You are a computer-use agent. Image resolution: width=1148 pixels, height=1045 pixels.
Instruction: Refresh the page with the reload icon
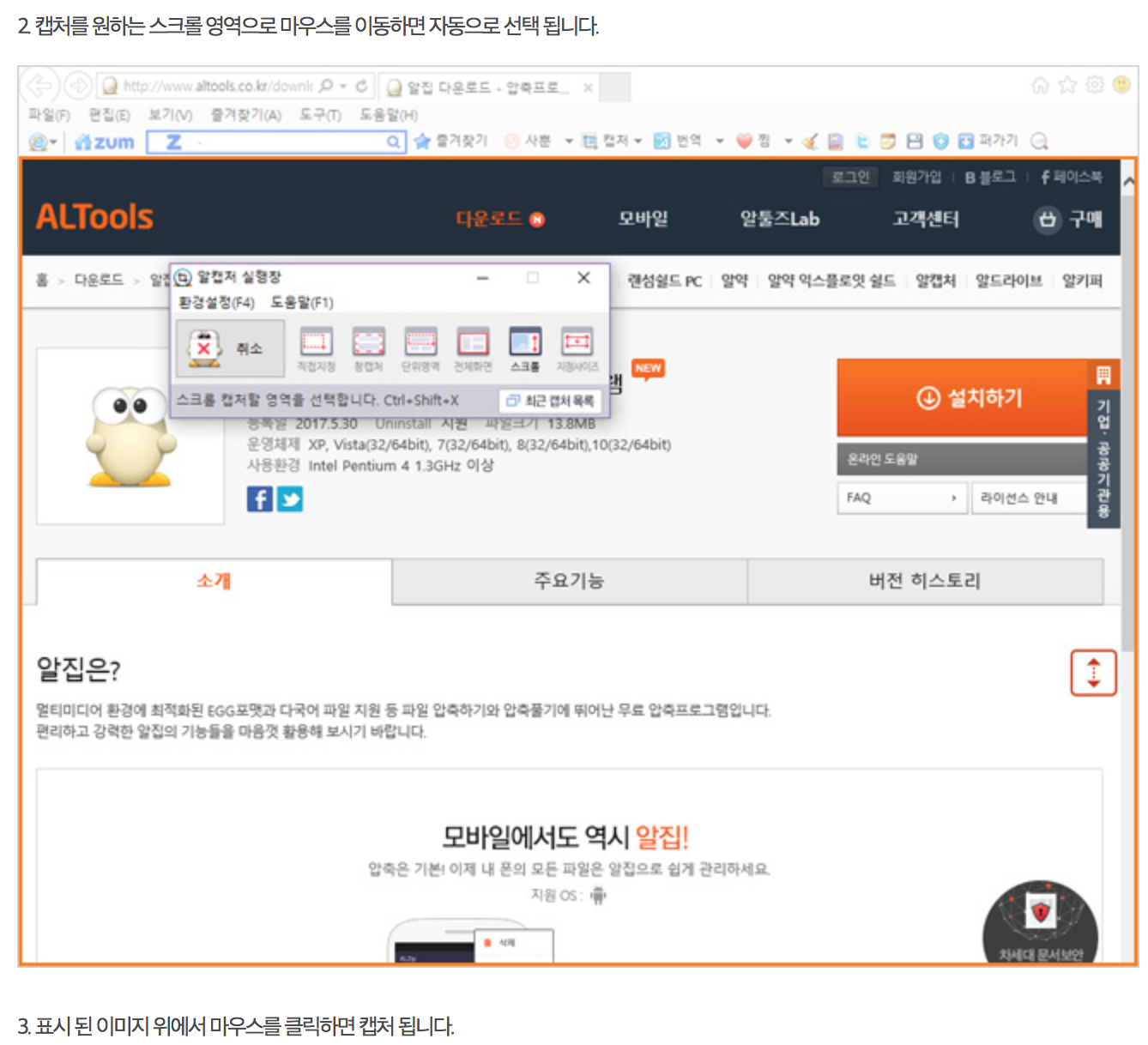362,86
